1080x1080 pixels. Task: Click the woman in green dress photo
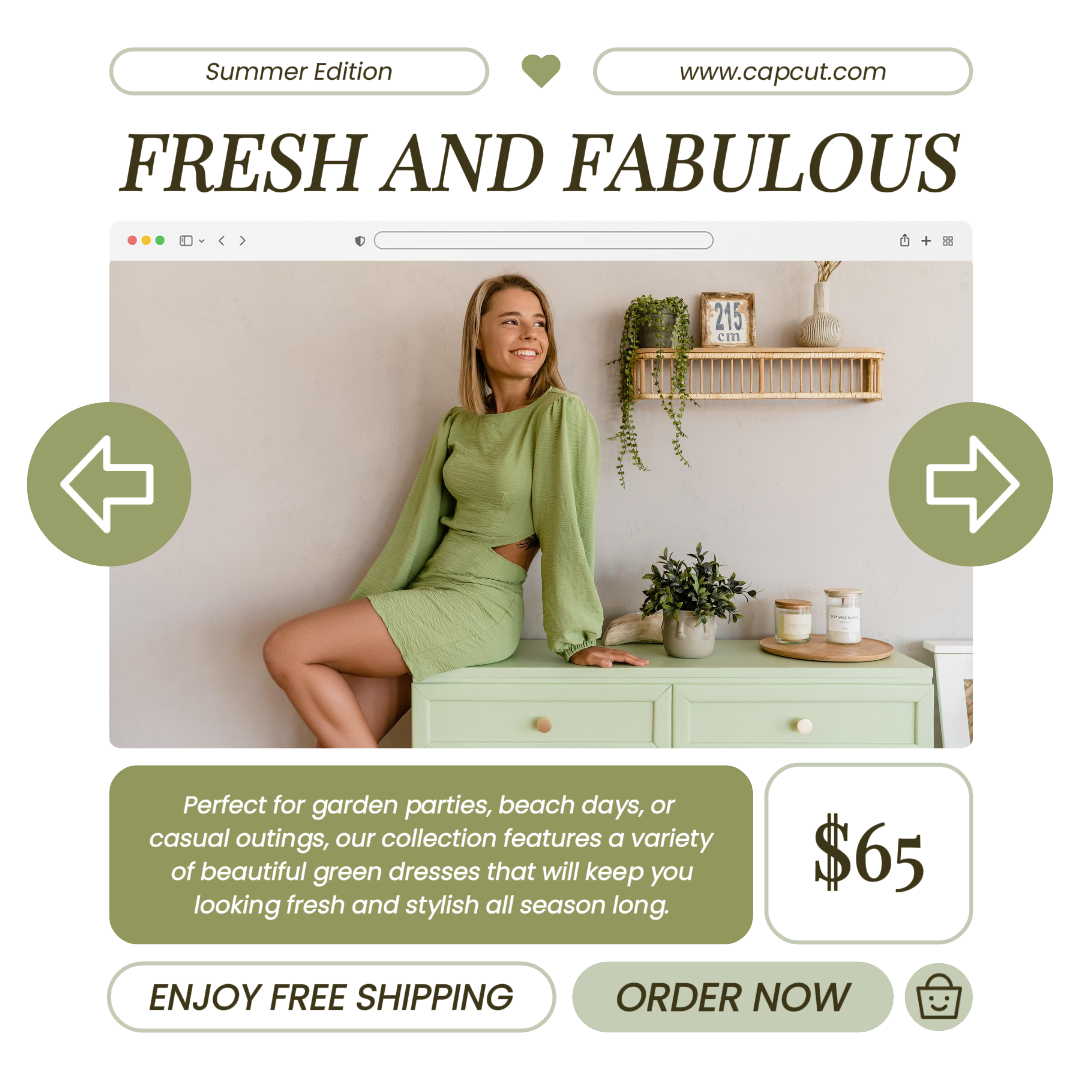(x=541, y=504)
